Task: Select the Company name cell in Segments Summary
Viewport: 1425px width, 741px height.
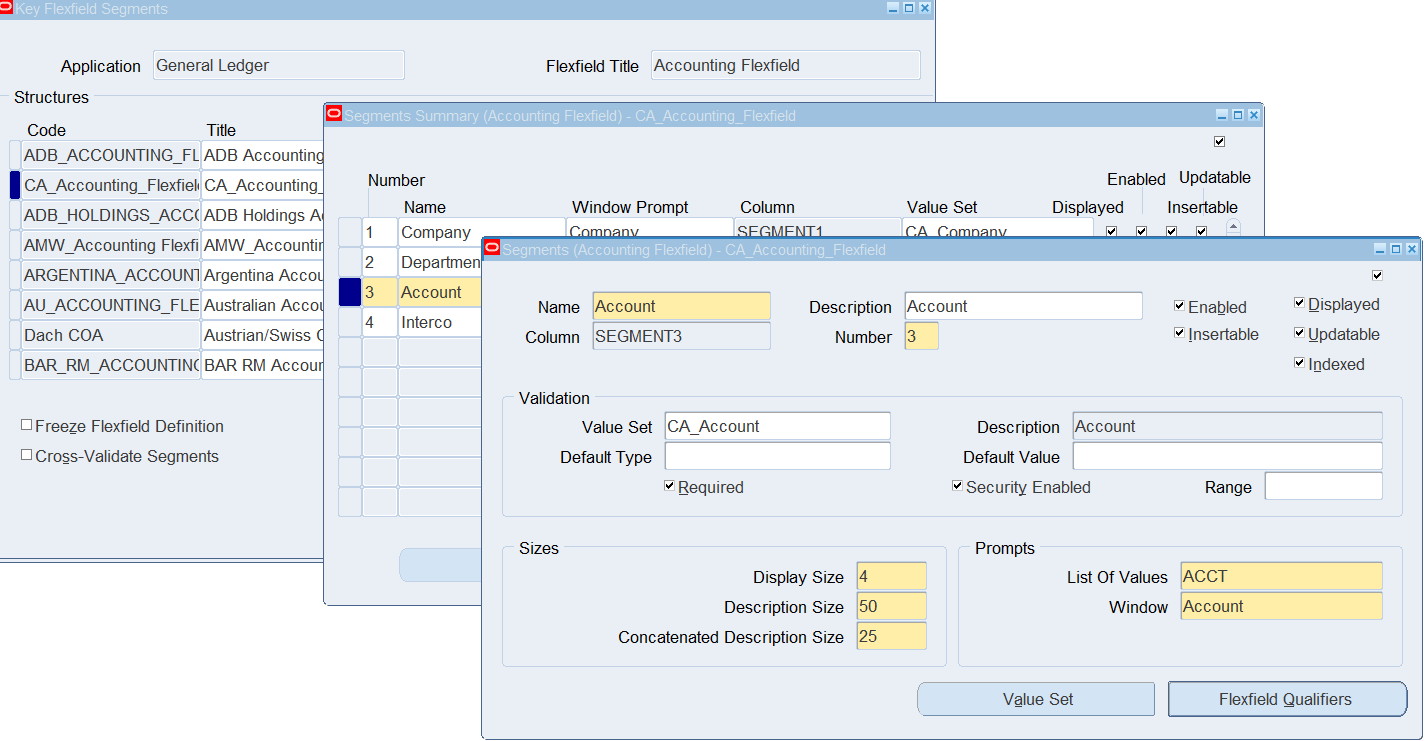Action: [x=482, y=232]
